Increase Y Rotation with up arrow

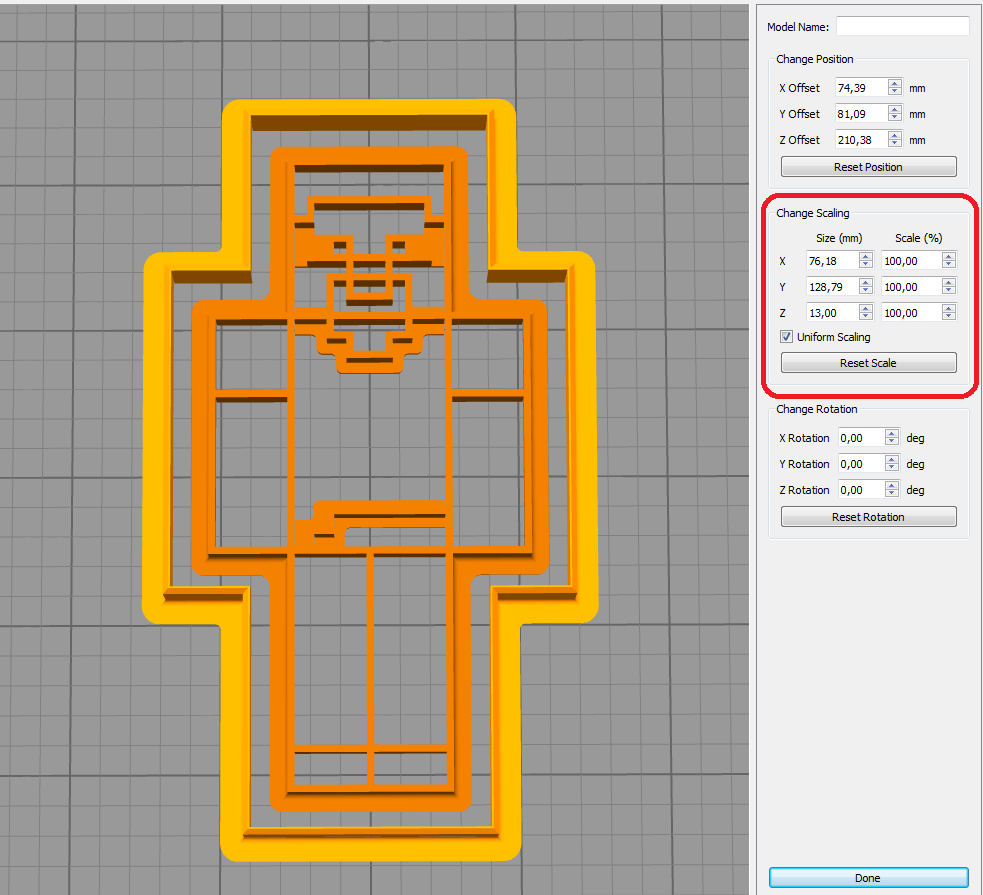[892, 459]
